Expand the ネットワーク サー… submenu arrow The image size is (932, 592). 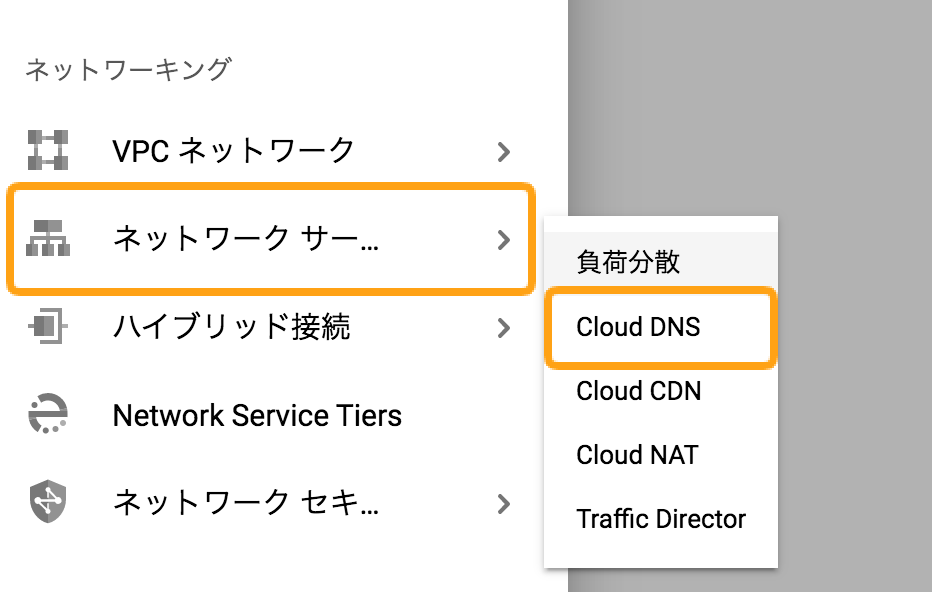click(503, 240)
